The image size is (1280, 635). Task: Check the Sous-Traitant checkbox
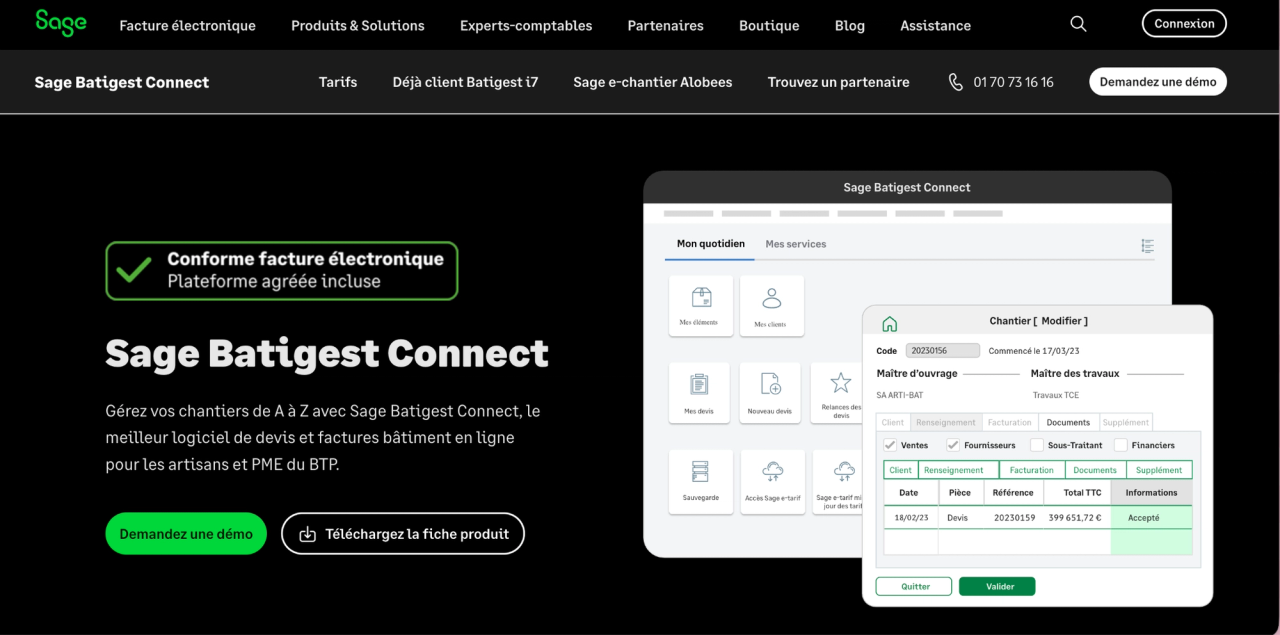1037,445
